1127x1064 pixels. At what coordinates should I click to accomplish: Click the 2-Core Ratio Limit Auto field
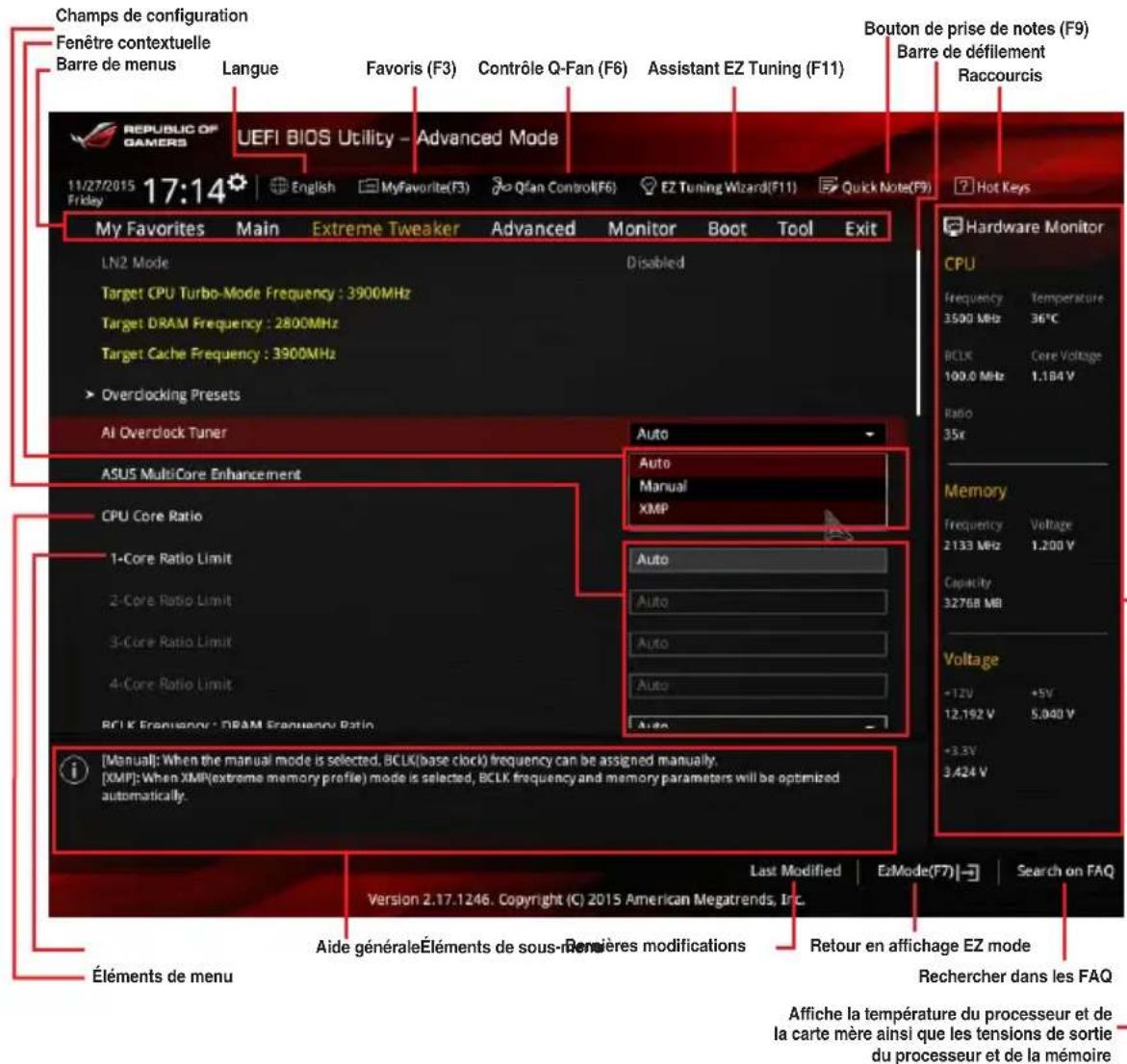[x=757, y=602]
